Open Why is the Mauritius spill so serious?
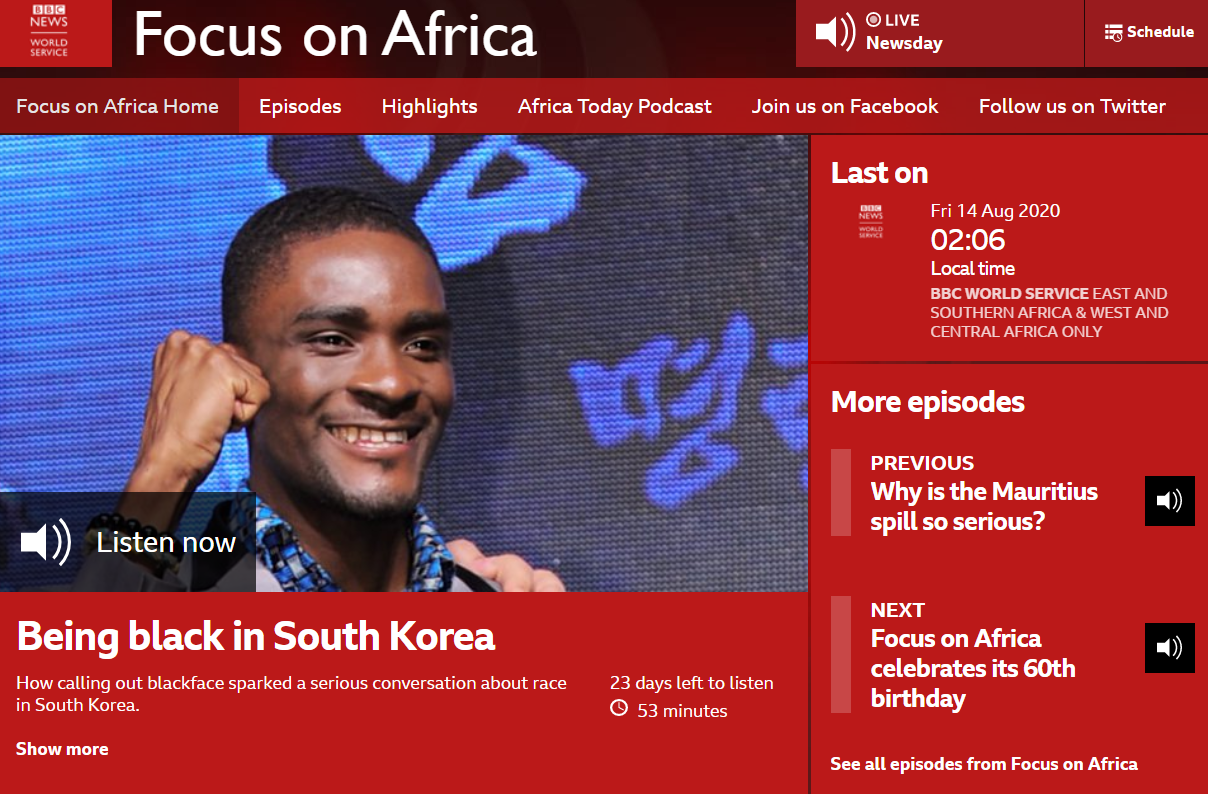The height and width of the screenshot is (794, 1208). click(x=984, y=506)
